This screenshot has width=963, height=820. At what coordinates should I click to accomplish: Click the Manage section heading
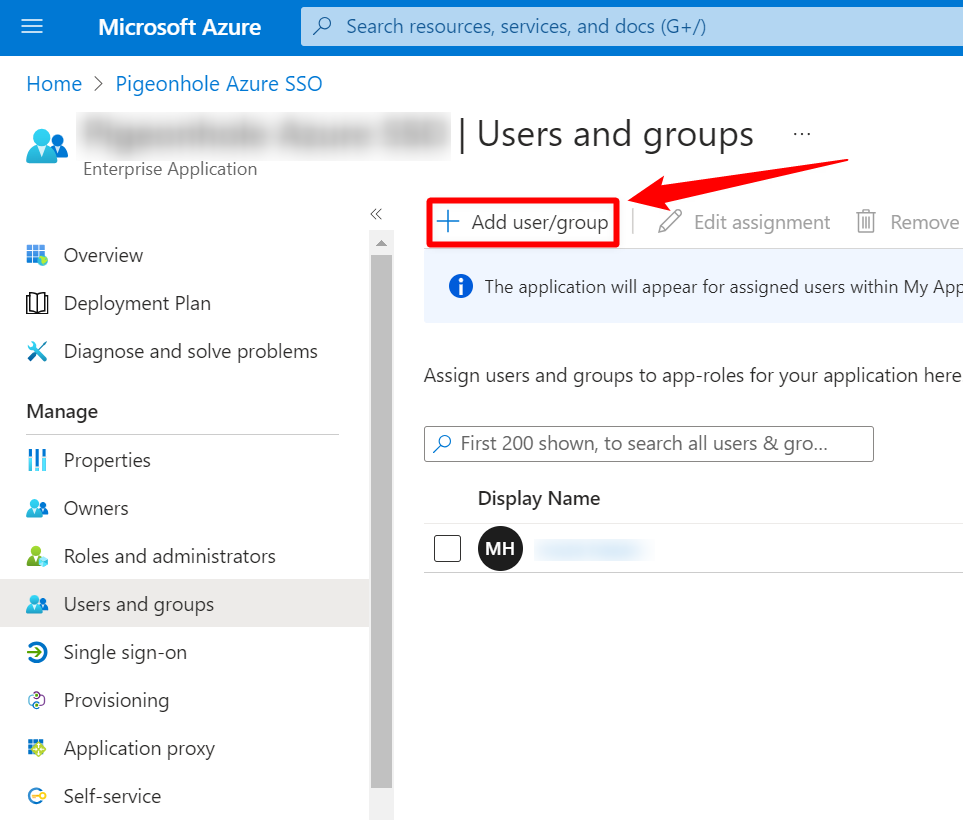coord(62,411)
